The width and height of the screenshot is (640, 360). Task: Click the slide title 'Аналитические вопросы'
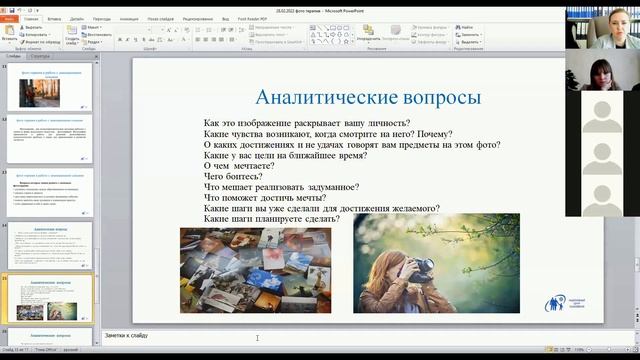[368, 97]
